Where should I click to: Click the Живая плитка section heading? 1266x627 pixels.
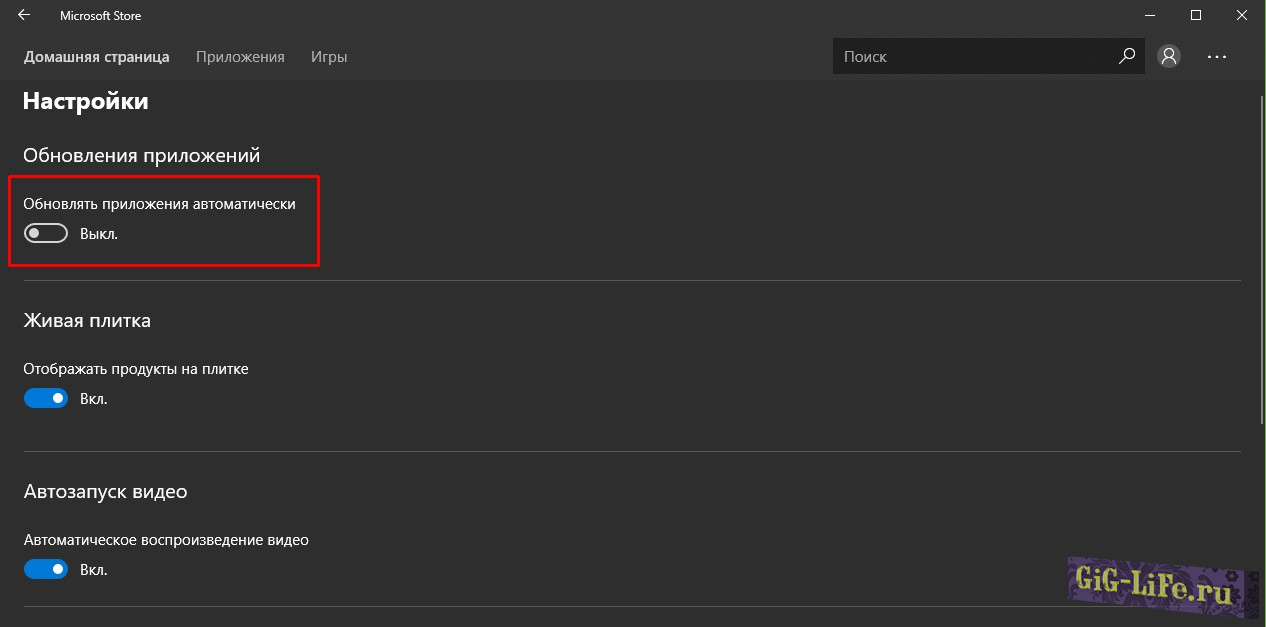(x=87, y=321)
